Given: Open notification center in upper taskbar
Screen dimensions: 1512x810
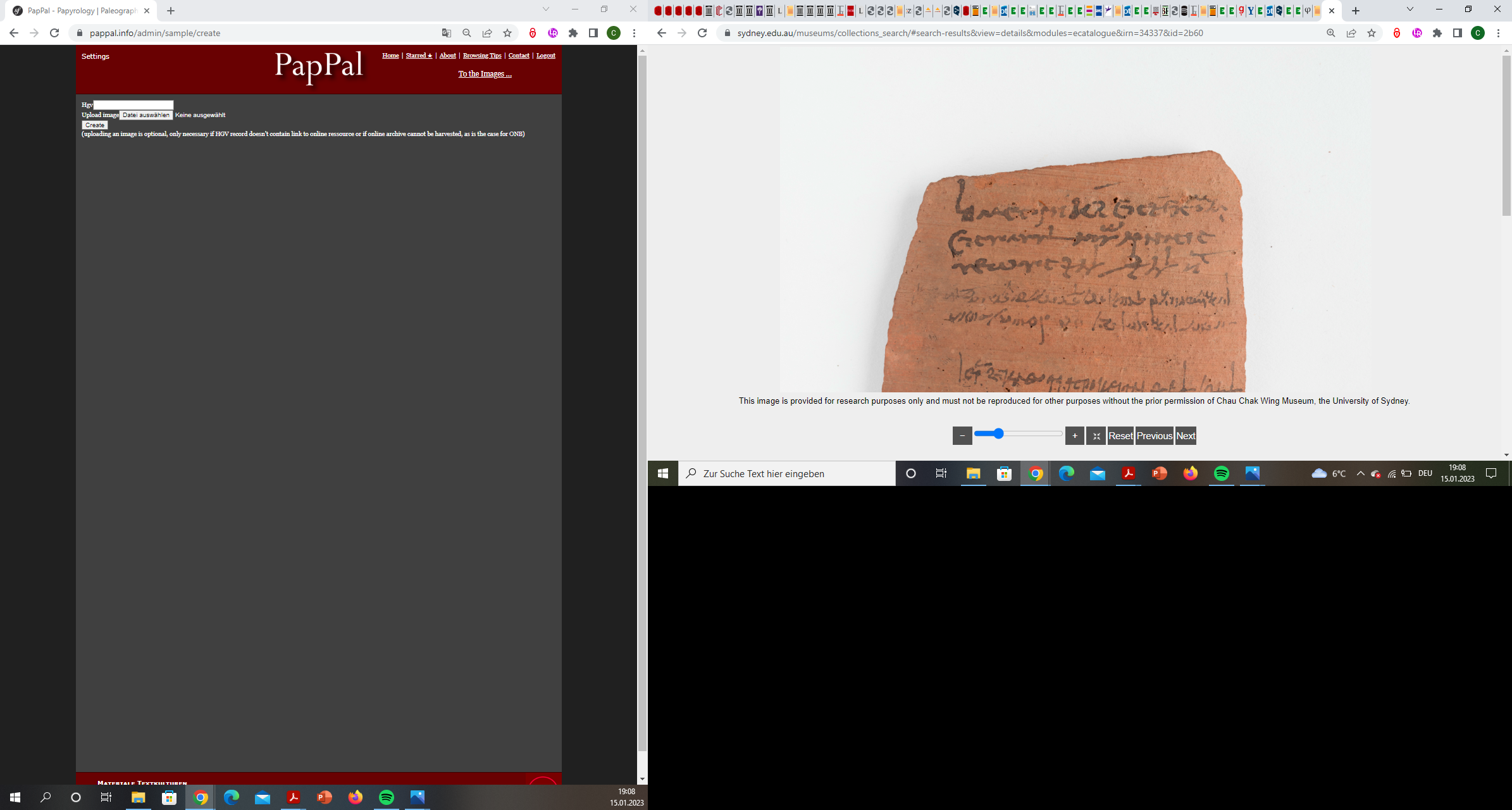Looking at the screenshot, I should (x=1491, y=473).
